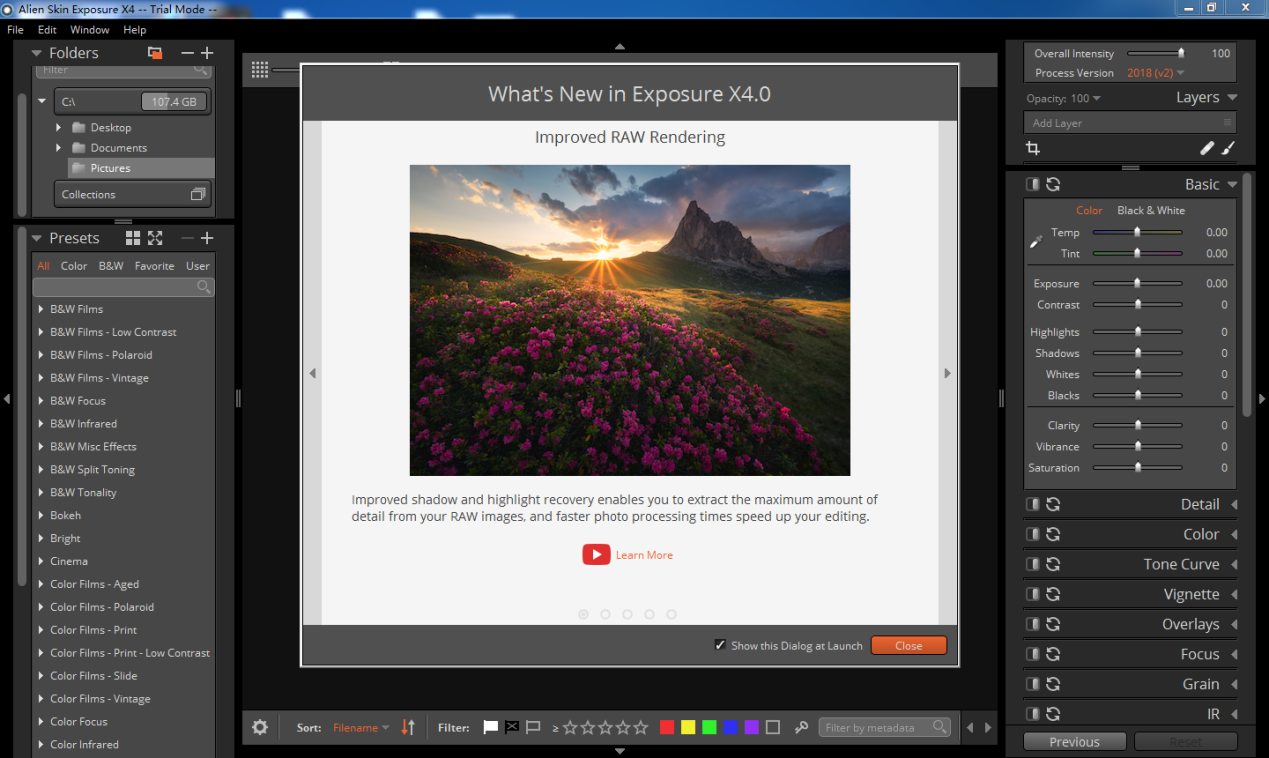
Task: Click the minus icon in Presets header
Action: coord(187,238)
